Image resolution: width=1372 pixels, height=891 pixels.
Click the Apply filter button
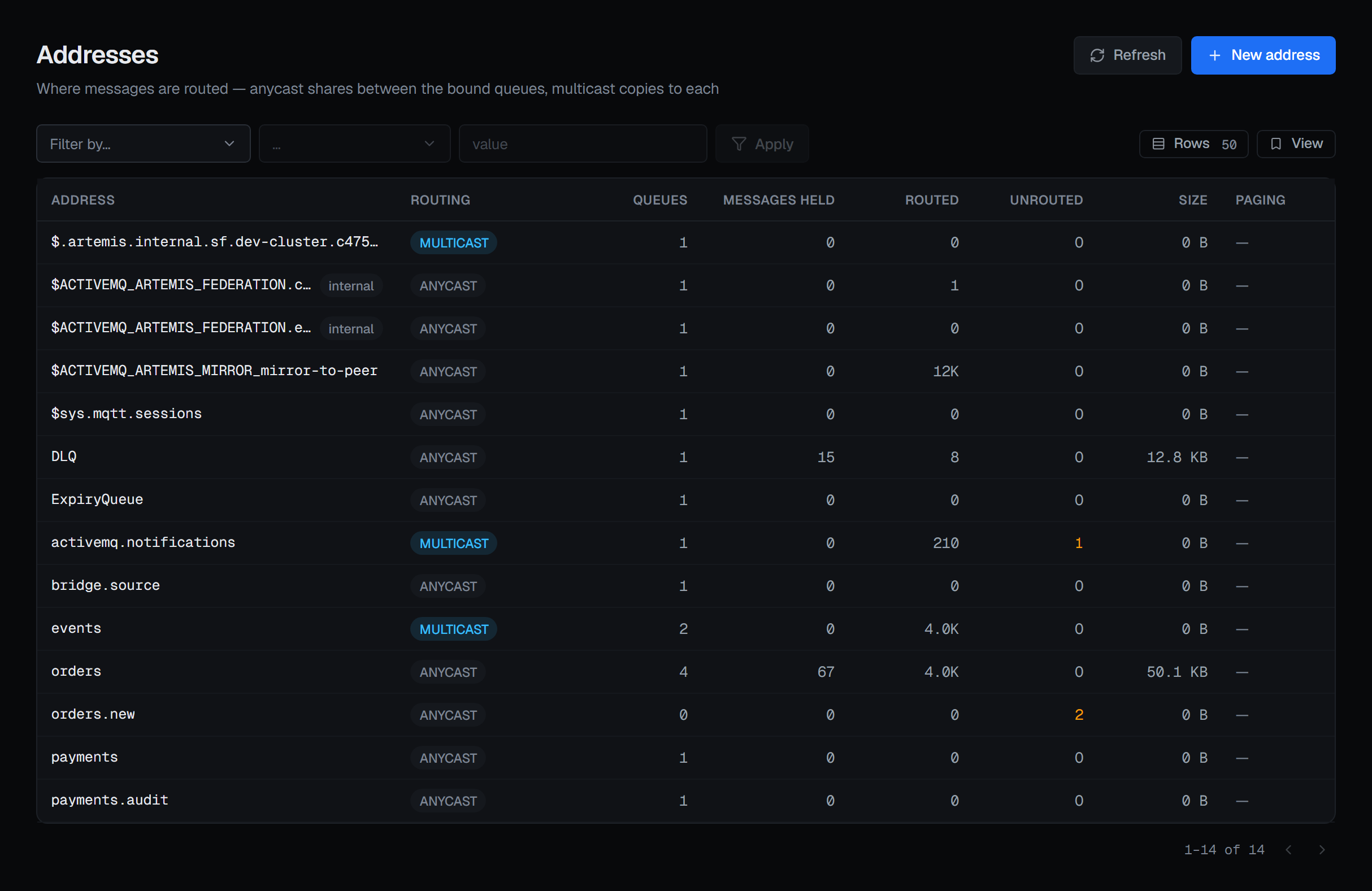762,144
